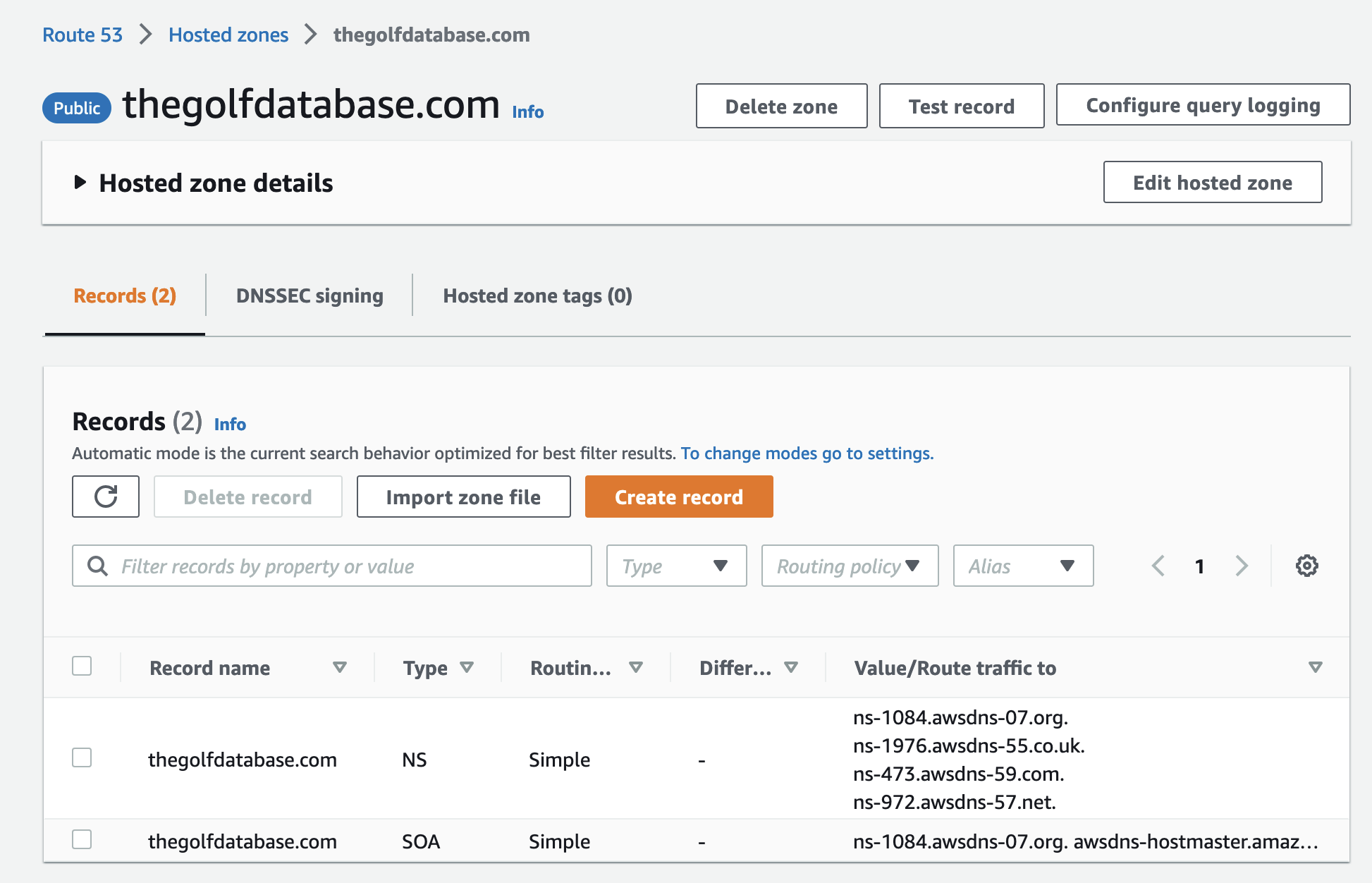Switch to Hosted zone tags tab
Image resolution: width=1372 pixels, height=883 pixels.
(x=537, y=296)
